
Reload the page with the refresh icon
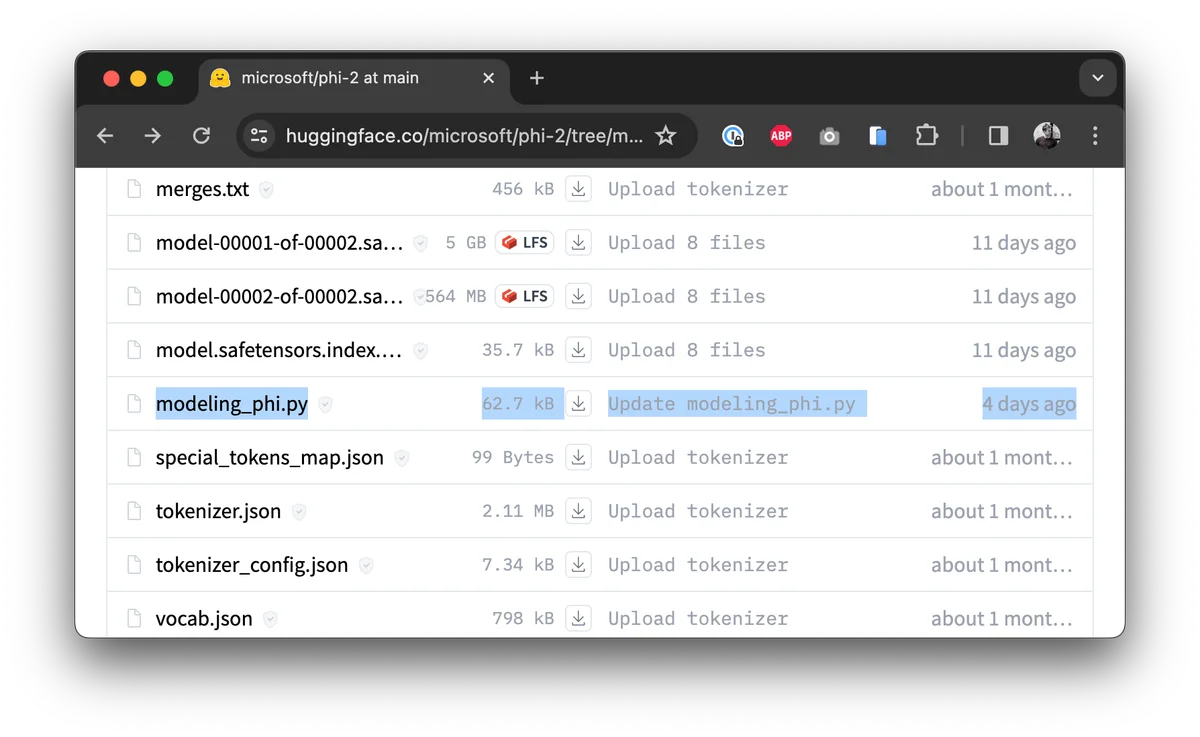201,136
